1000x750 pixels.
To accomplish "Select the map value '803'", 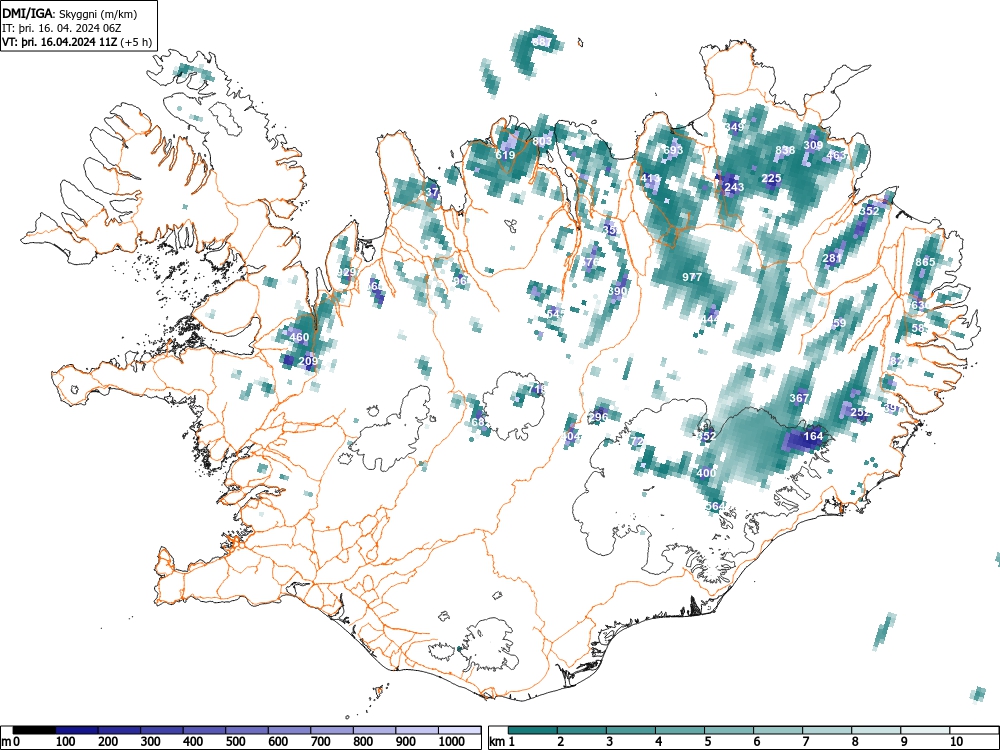I will tap(542, 141).
